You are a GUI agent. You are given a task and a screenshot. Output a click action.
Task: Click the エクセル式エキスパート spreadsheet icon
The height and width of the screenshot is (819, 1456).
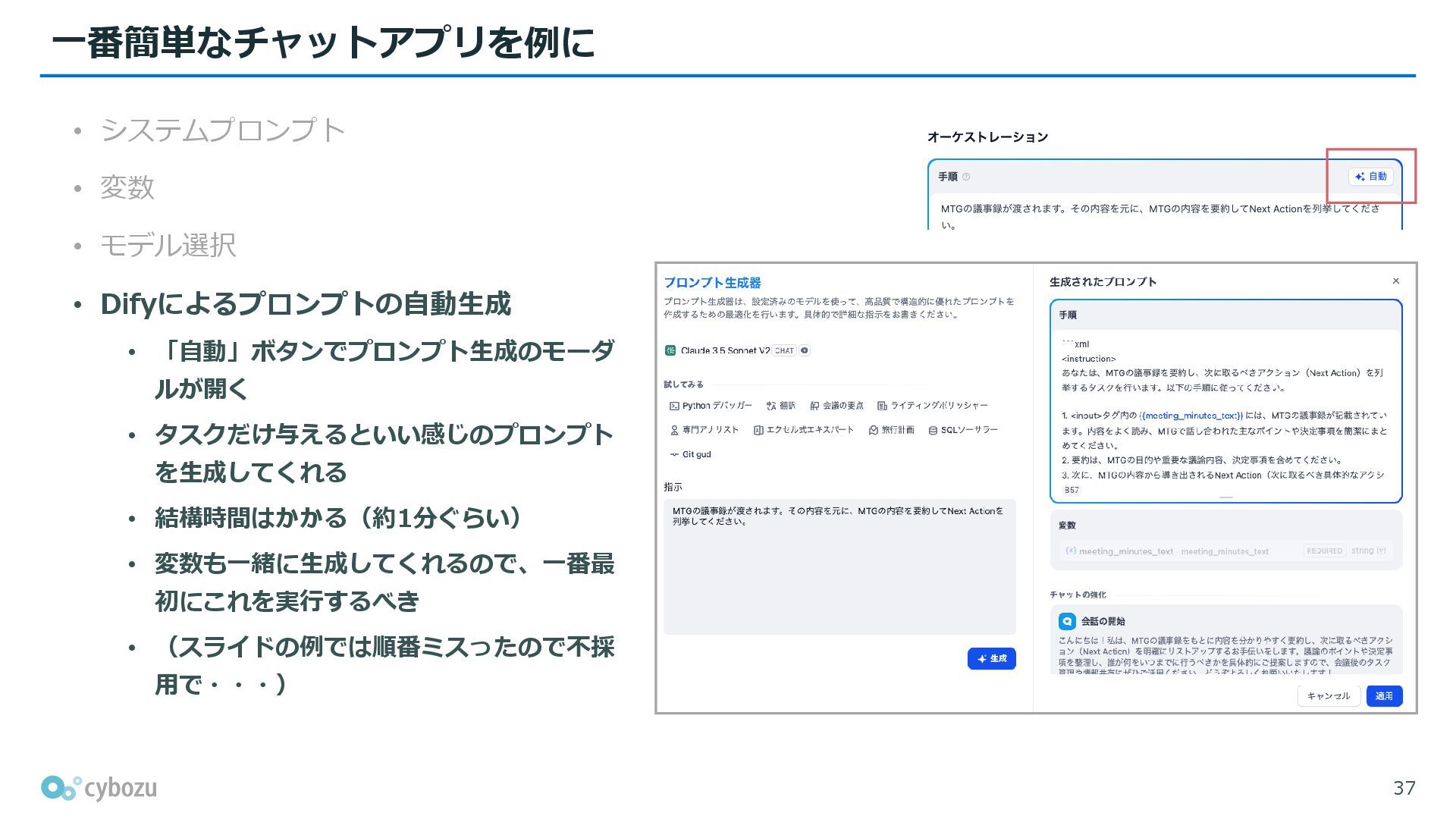[758, 430]
